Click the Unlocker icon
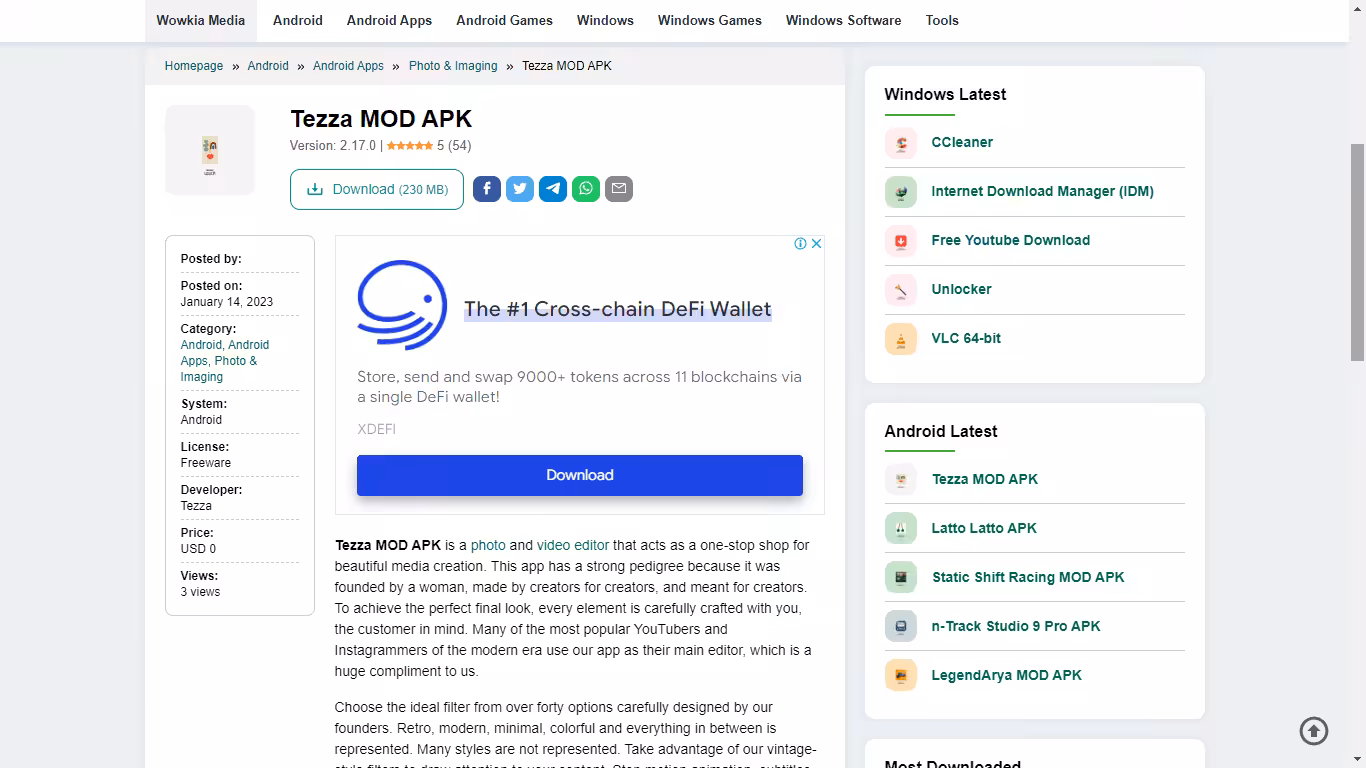The height and width of the screenshot is (768, 1366). [901, 290]
